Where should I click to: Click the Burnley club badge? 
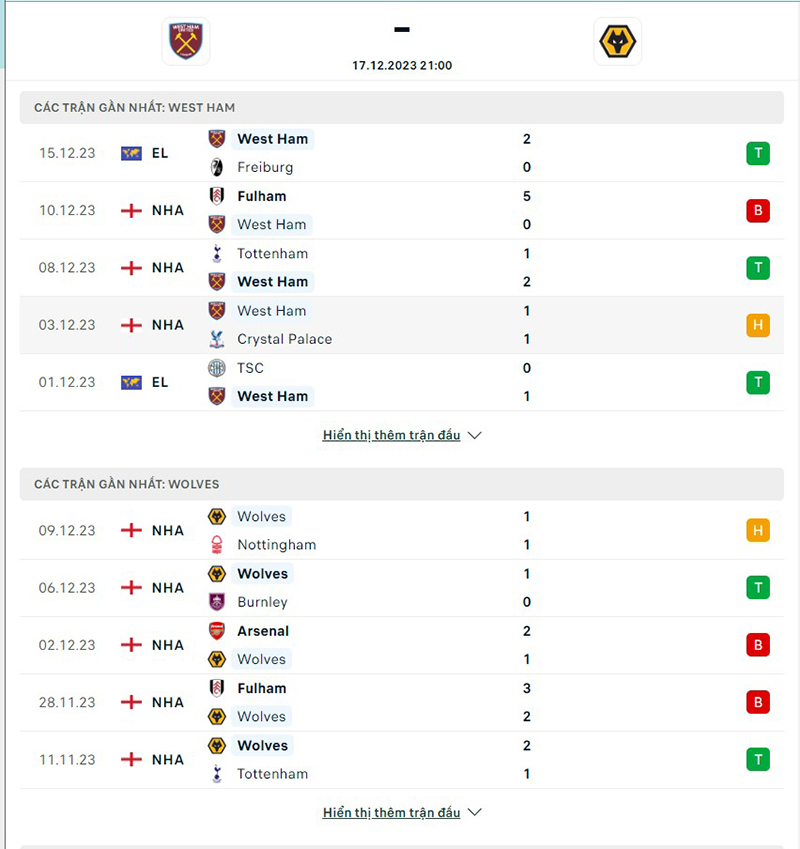coord(216,602)
